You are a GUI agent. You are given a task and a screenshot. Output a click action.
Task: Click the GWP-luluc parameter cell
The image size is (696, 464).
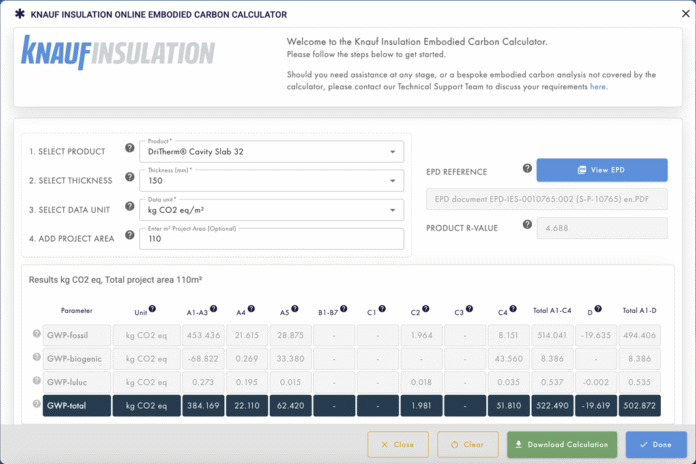(77, 382)
